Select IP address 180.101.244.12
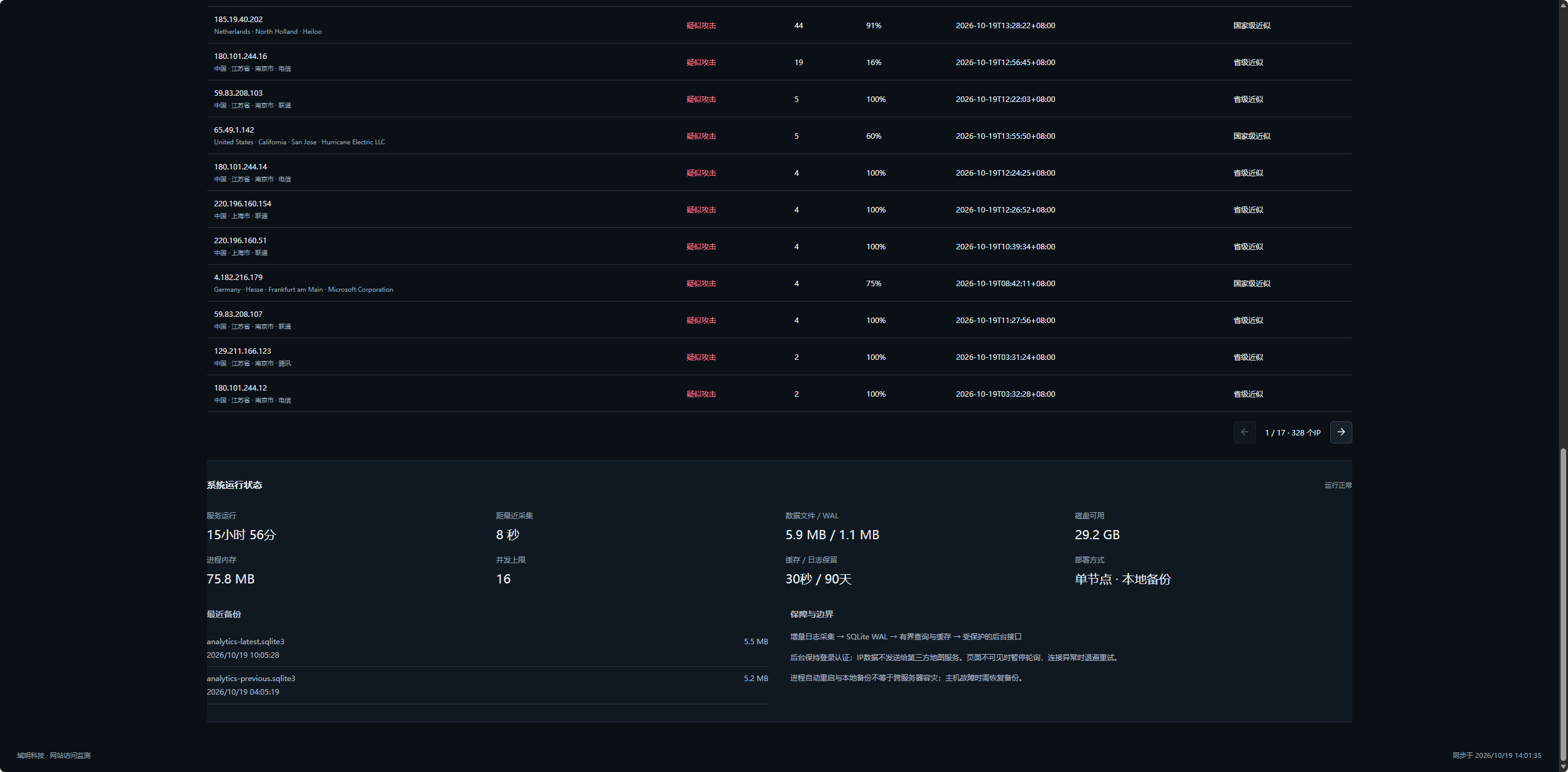The width and height of the screenshot is (1568, 772). pyautogui.click(x=240, y=388)
